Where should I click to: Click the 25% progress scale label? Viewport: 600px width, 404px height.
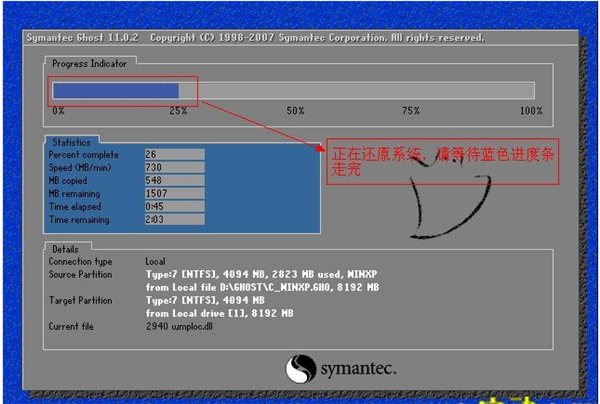[x=178, y=111]
